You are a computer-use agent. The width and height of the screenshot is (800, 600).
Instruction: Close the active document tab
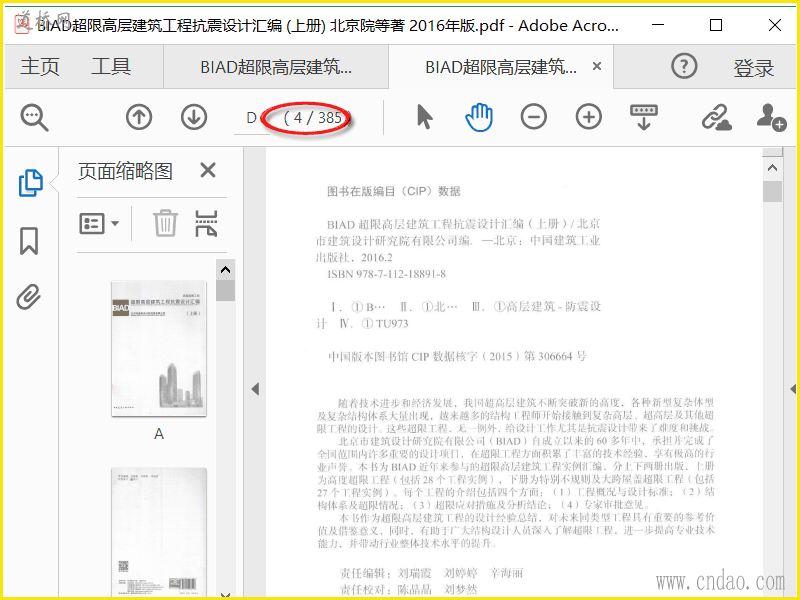pyautogui.click(x=597, y=66)
